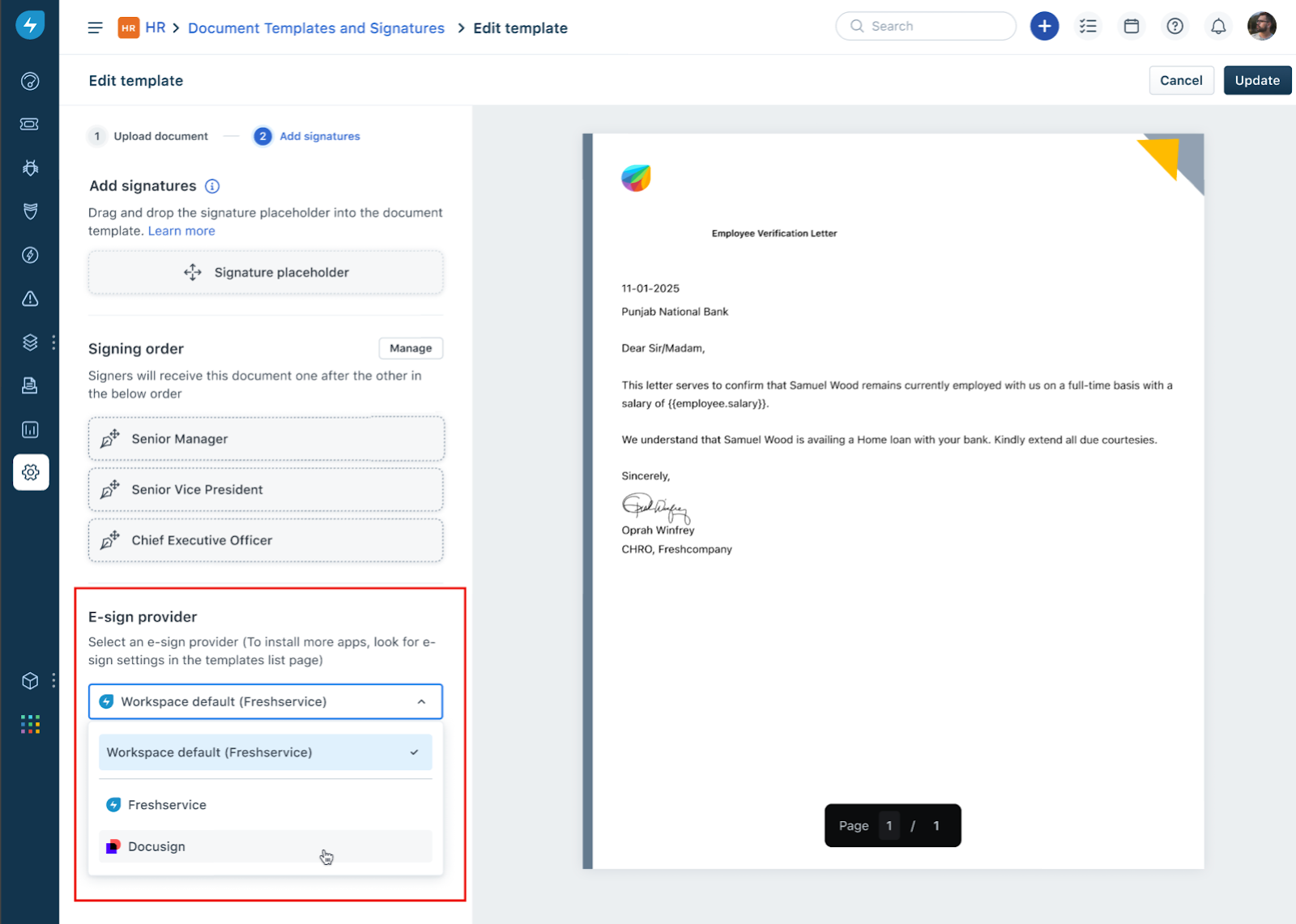The width and height of the screenshot is (1296, 924).
Task: Click the cube icon more-options dots
Action: pyautogui.click(x=53, y=681)
